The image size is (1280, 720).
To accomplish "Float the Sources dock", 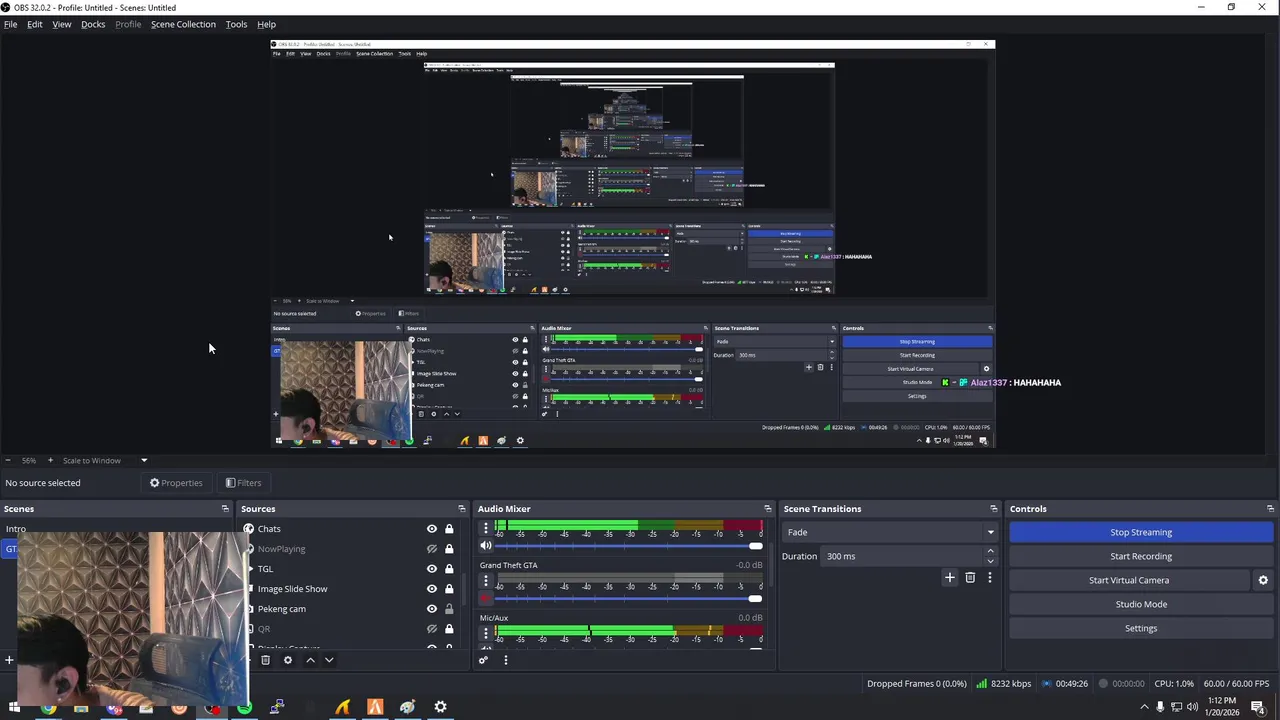I will pyautogui.click(x=462, y=509).
